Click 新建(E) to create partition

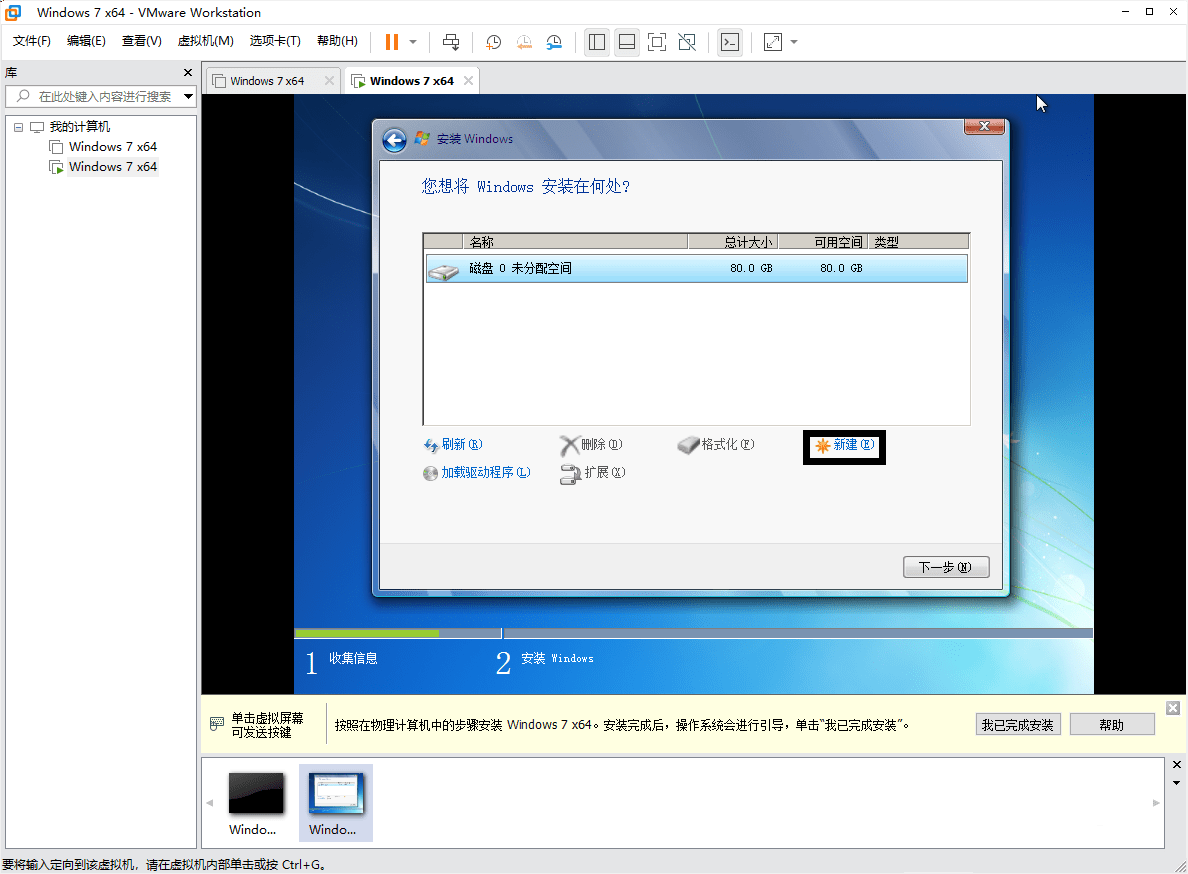pos(844,445)
